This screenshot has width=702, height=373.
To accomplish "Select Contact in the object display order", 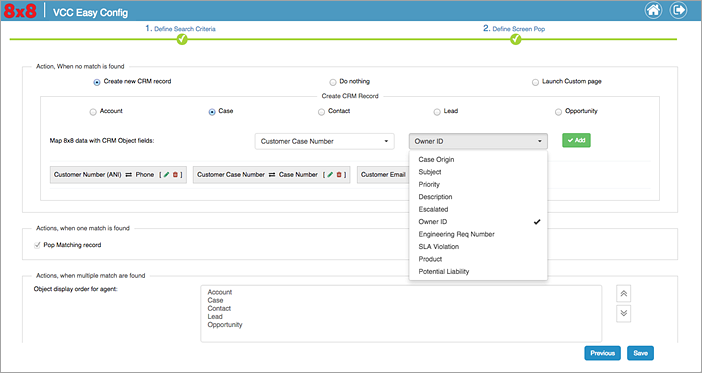I will pyautogui.click(x=219, y=308).
